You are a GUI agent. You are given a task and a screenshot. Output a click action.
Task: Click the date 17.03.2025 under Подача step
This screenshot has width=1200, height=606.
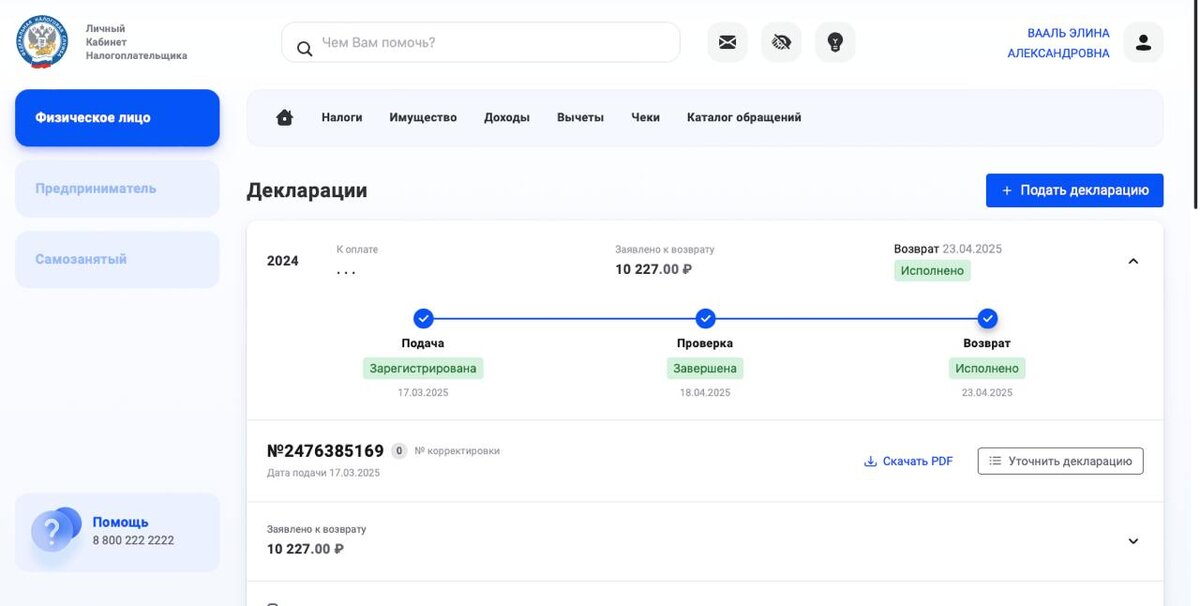(x=423, y=393)
